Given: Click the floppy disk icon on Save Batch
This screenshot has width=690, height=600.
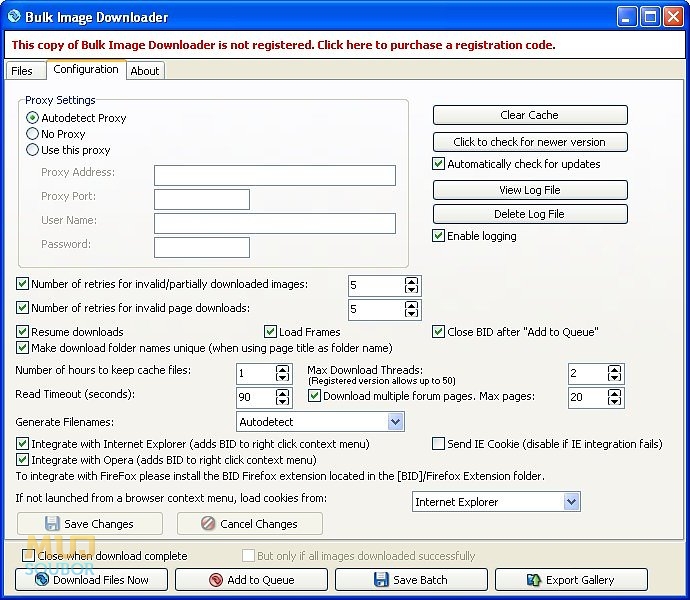Looking at the screenshot, I should pyautogui.click(x=381, y=579).
